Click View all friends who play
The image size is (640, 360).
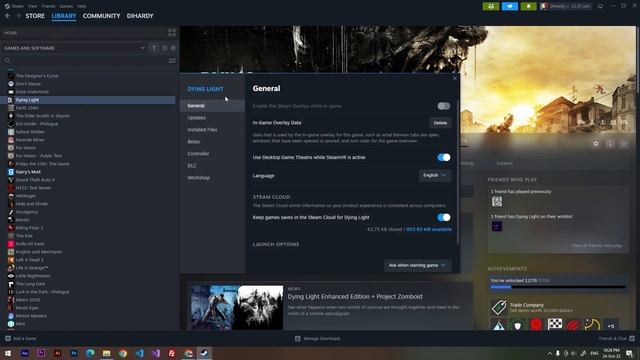click(x=596, y=246)
